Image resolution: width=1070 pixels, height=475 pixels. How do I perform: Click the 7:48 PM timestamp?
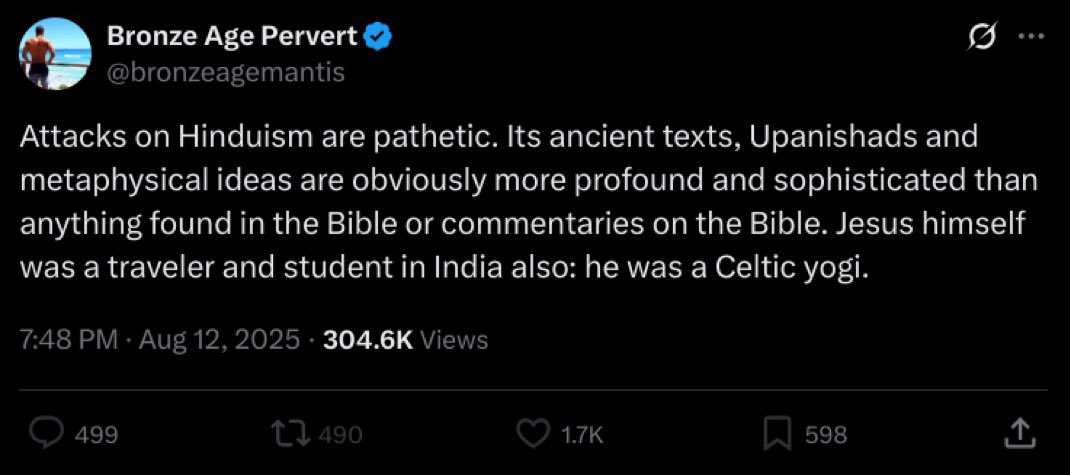coord(70,339)
